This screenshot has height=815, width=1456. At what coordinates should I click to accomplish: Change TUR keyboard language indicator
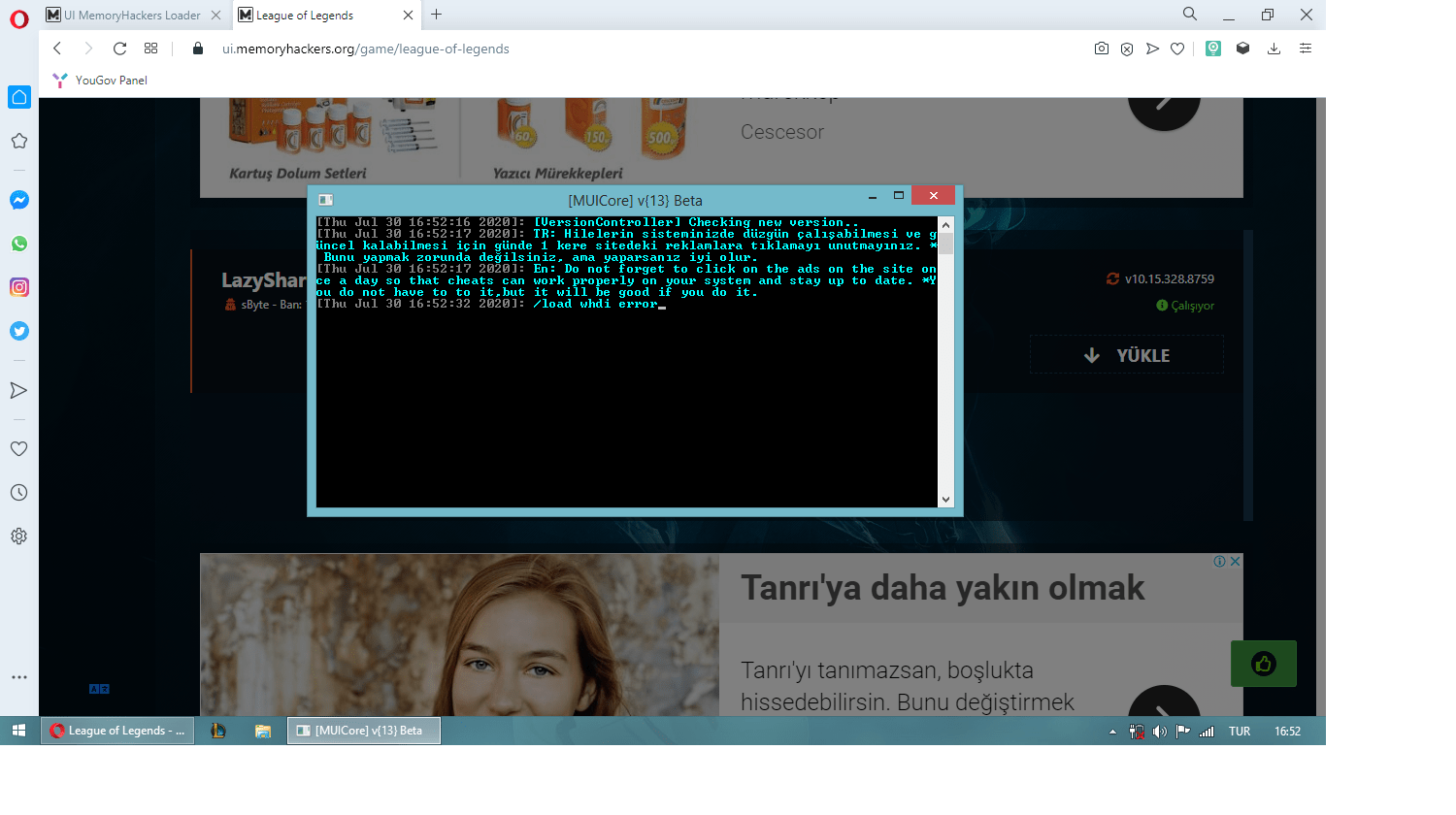(1240, 732)
